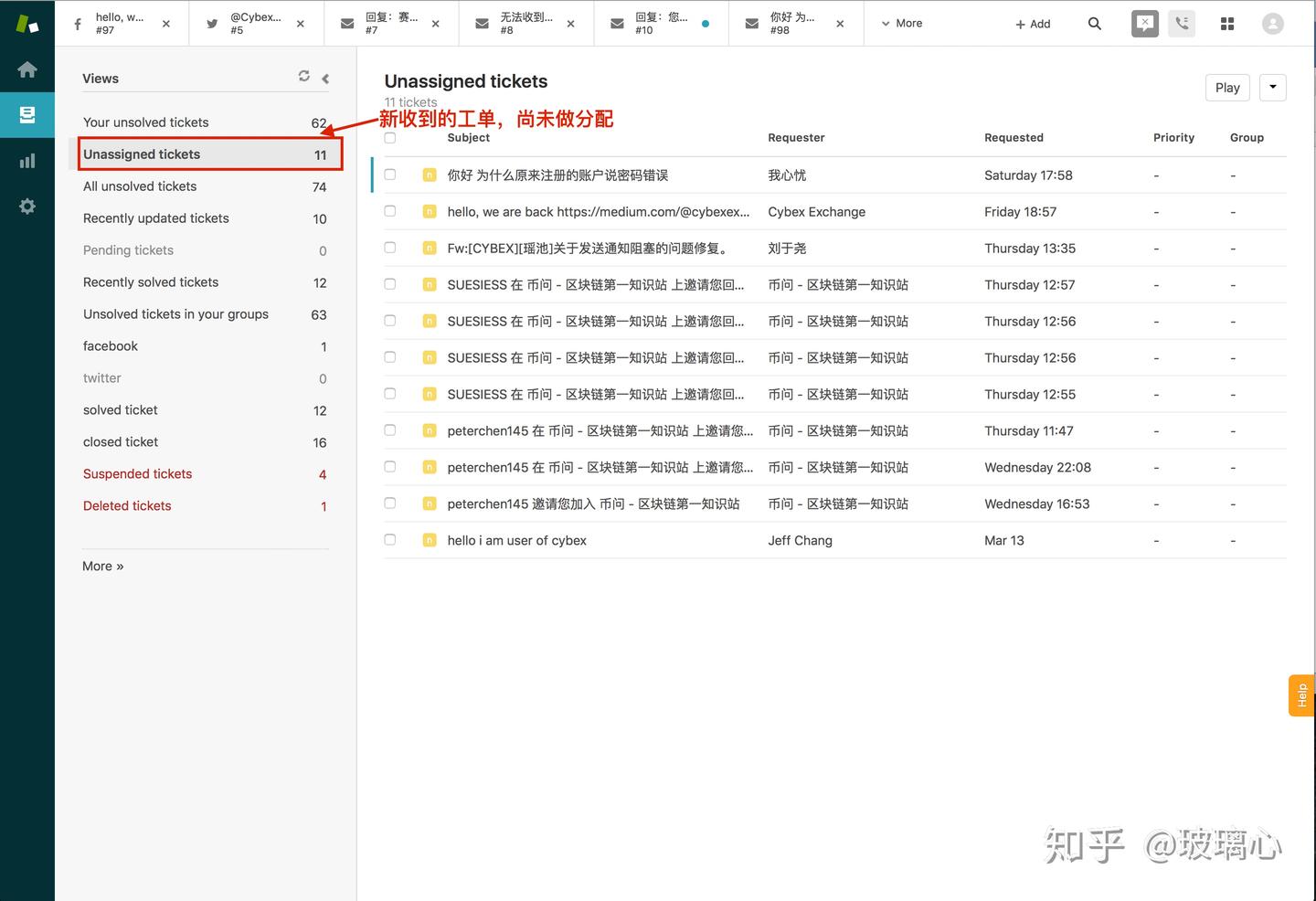Open the home dashboard icon in left sidebar
This screenshot has height=901, width=1316.
pos(27,69)
